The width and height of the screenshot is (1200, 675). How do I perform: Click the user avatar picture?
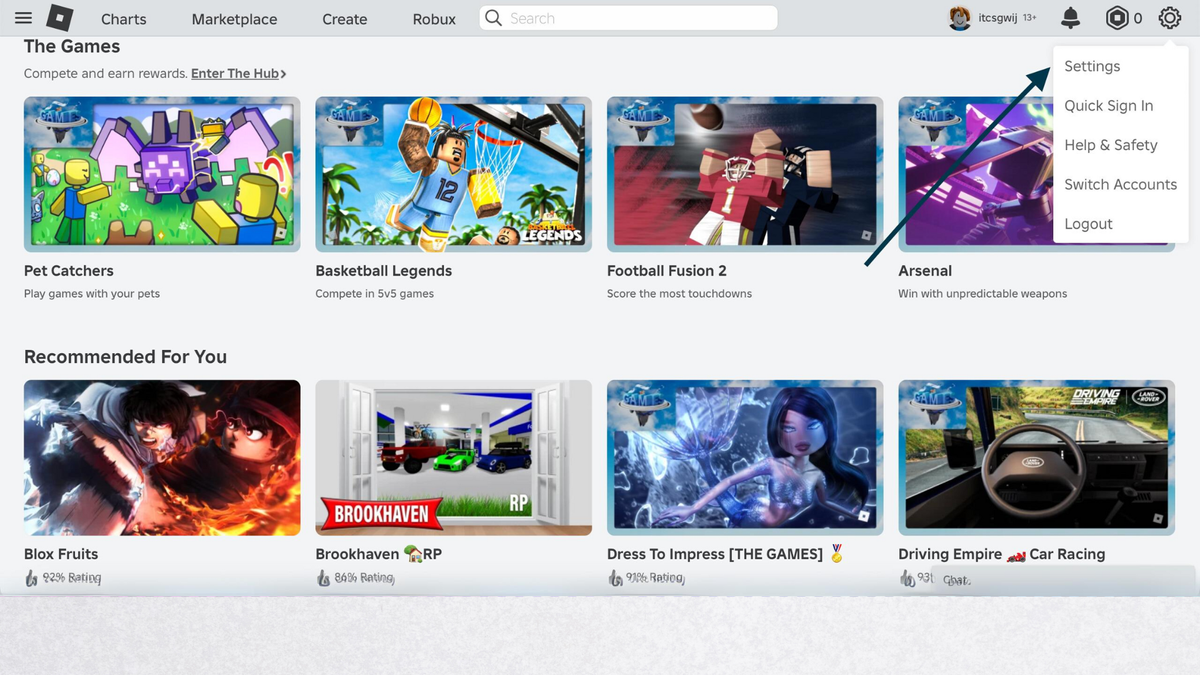960,18
